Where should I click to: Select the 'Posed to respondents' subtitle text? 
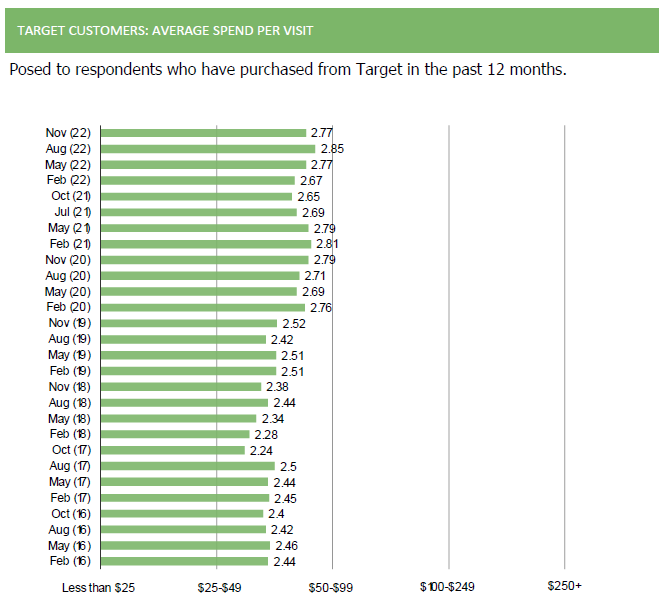tap(288, 70)
